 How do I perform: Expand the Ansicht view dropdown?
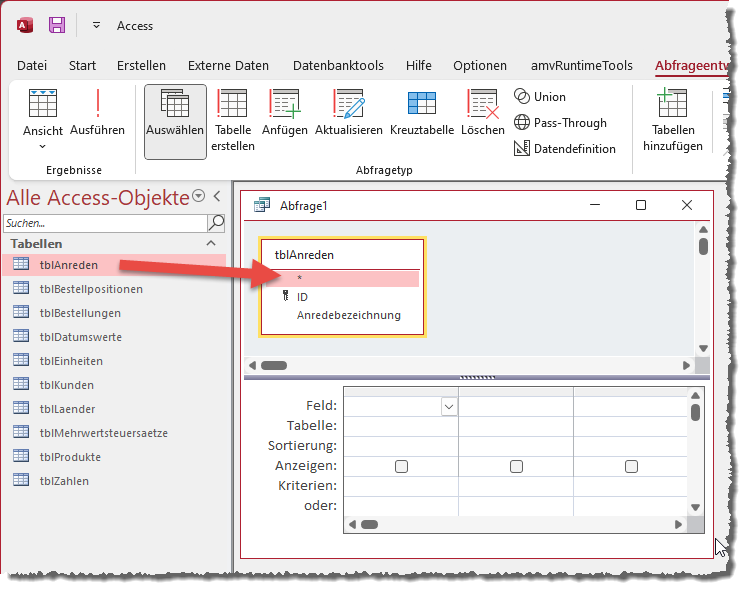pos(43,146)
